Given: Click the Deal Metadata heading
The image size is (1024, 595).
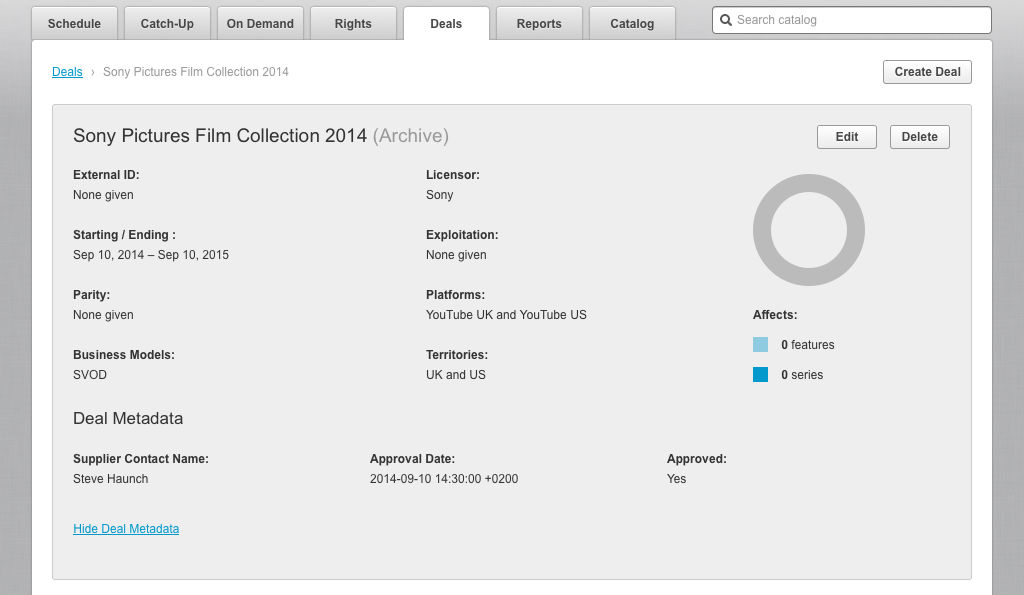Looking at the screenshot, I should click(128, 418).
